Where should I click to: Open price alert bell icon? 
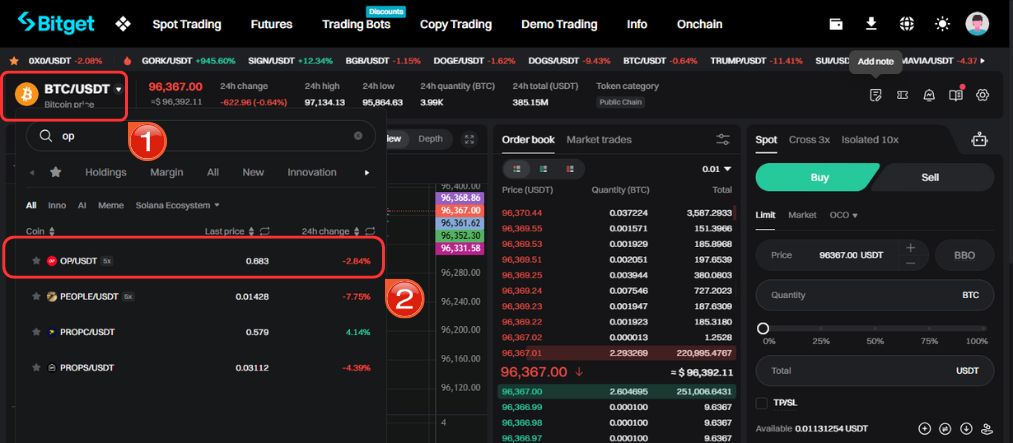click(x=929, y=95)
